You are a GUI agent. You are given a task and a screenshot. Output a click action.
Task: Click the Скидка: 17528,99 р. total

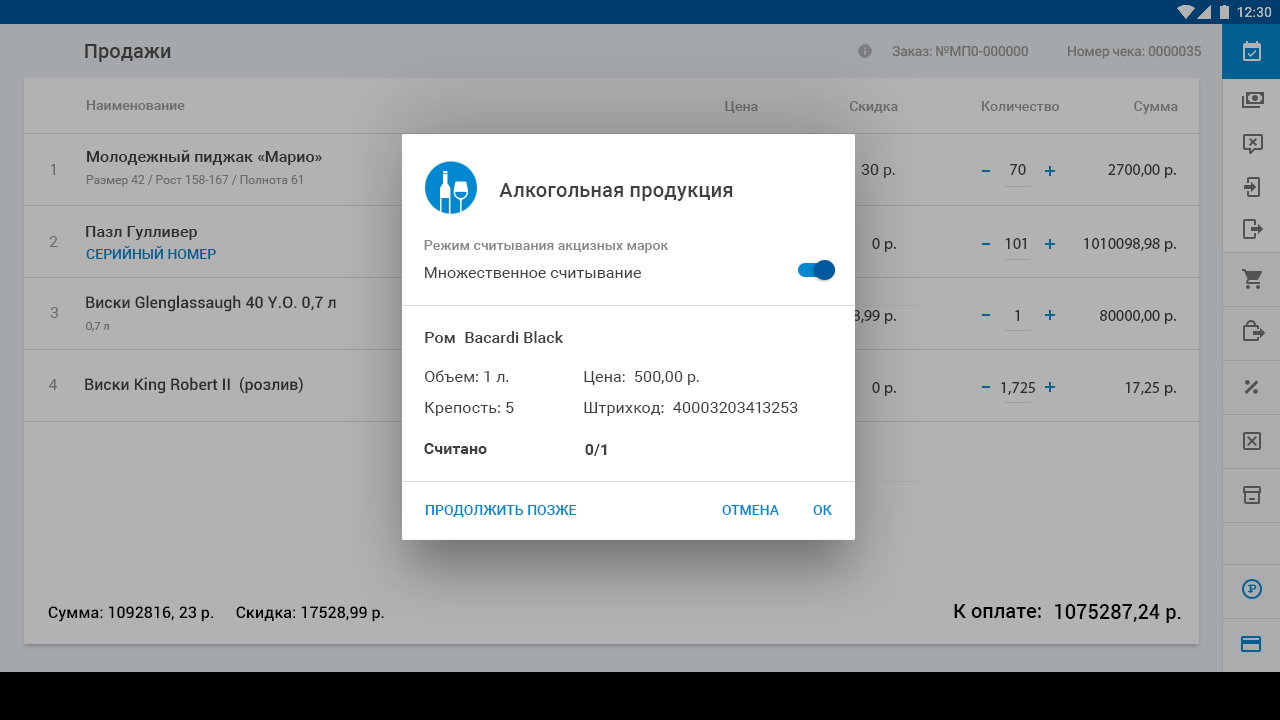310,612
